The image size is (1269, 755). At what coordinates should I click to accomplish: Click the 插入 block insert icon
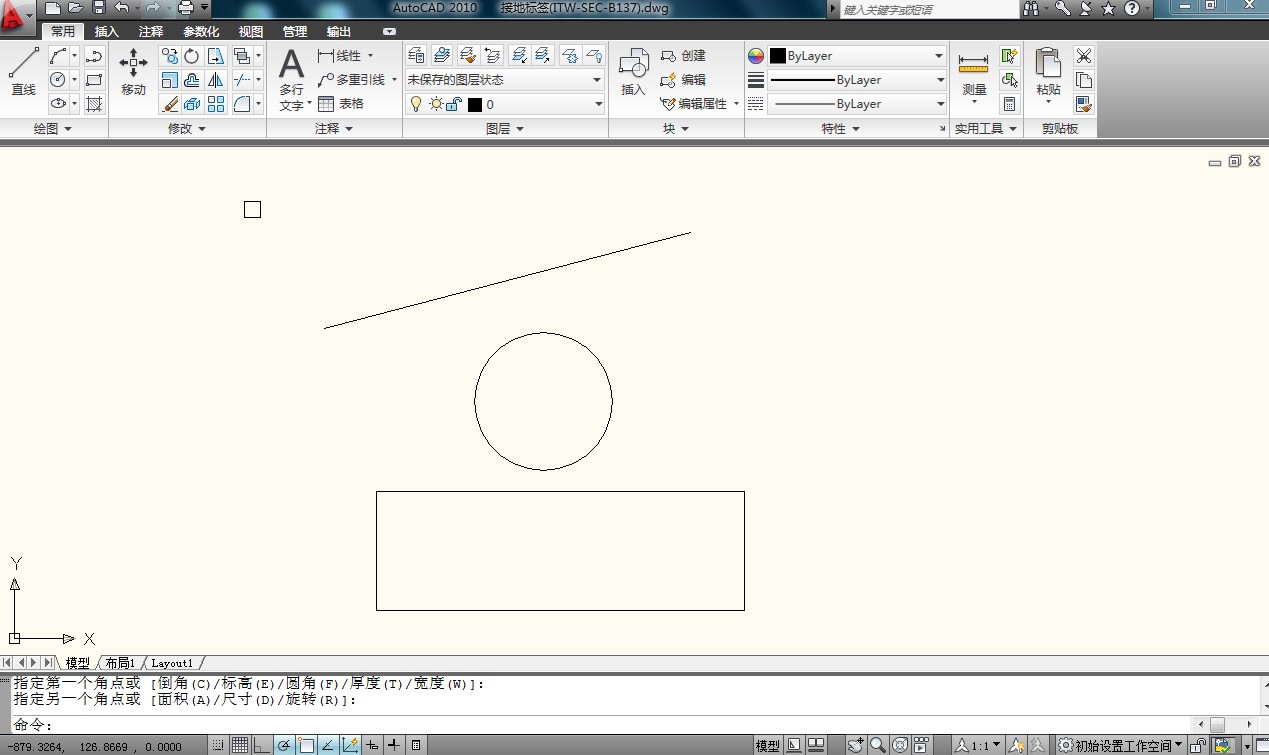pyautogui.click(x=633, y=70)
